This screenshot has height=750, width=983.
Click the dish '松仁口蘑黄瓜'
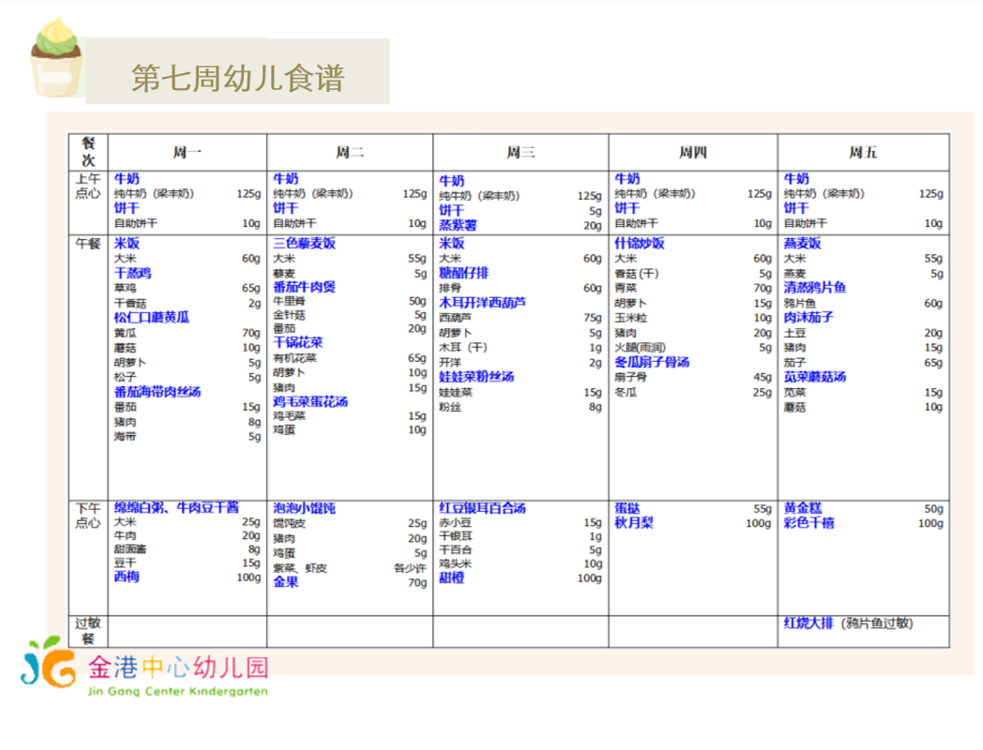tap(151, 317)
